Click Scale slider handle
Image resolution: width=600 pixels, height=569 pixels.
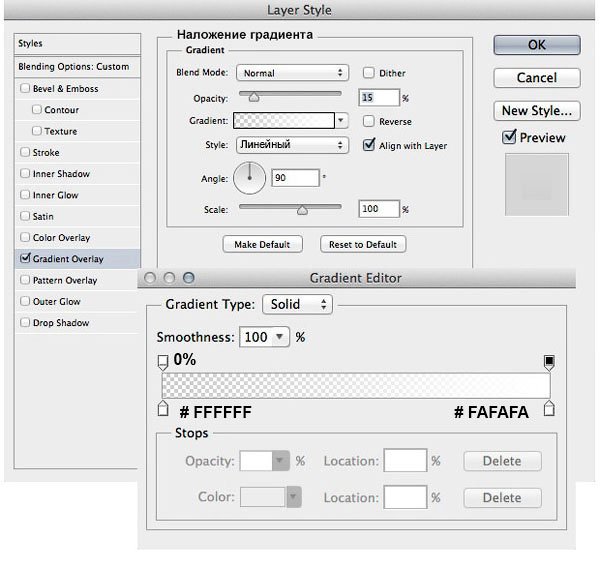pyautogui.click(x=302, y=210)
